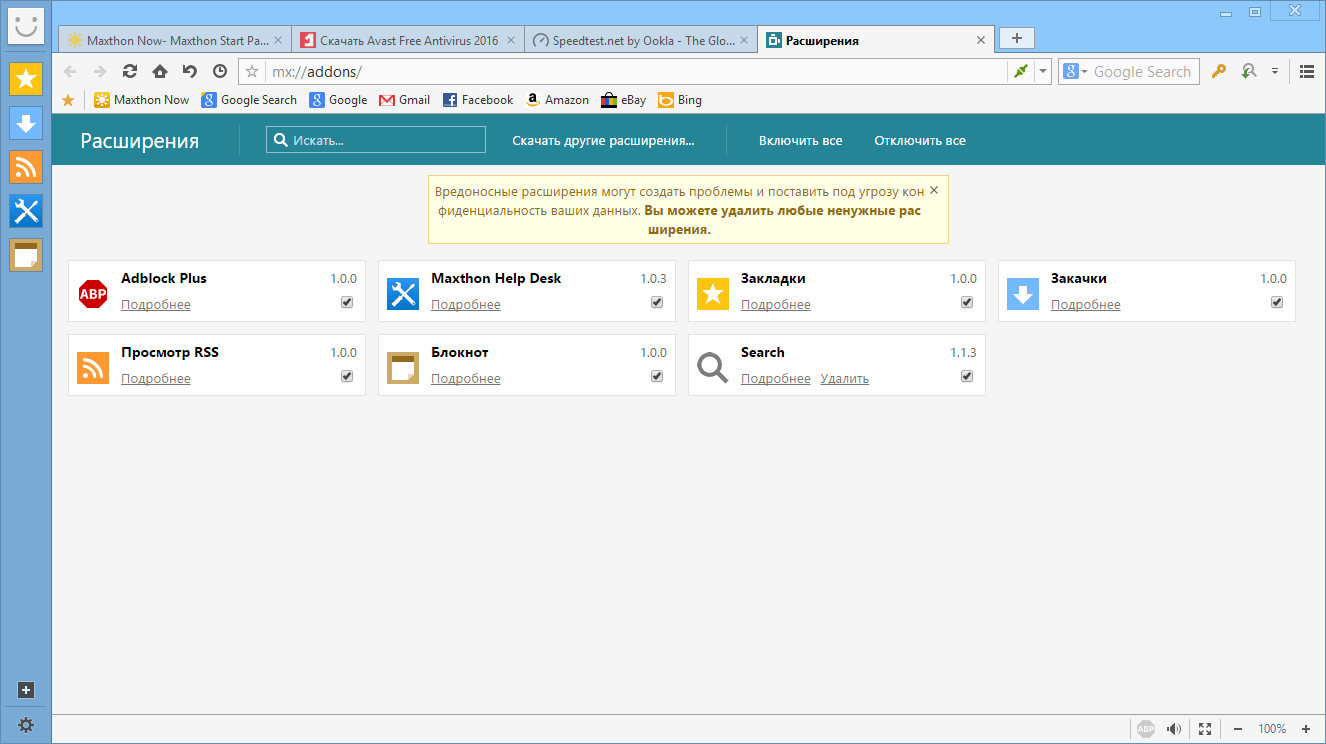Image resolution: width=1326 pixels, height=744 pixels.
Task: Go to the home page icon
Action: 160,71
